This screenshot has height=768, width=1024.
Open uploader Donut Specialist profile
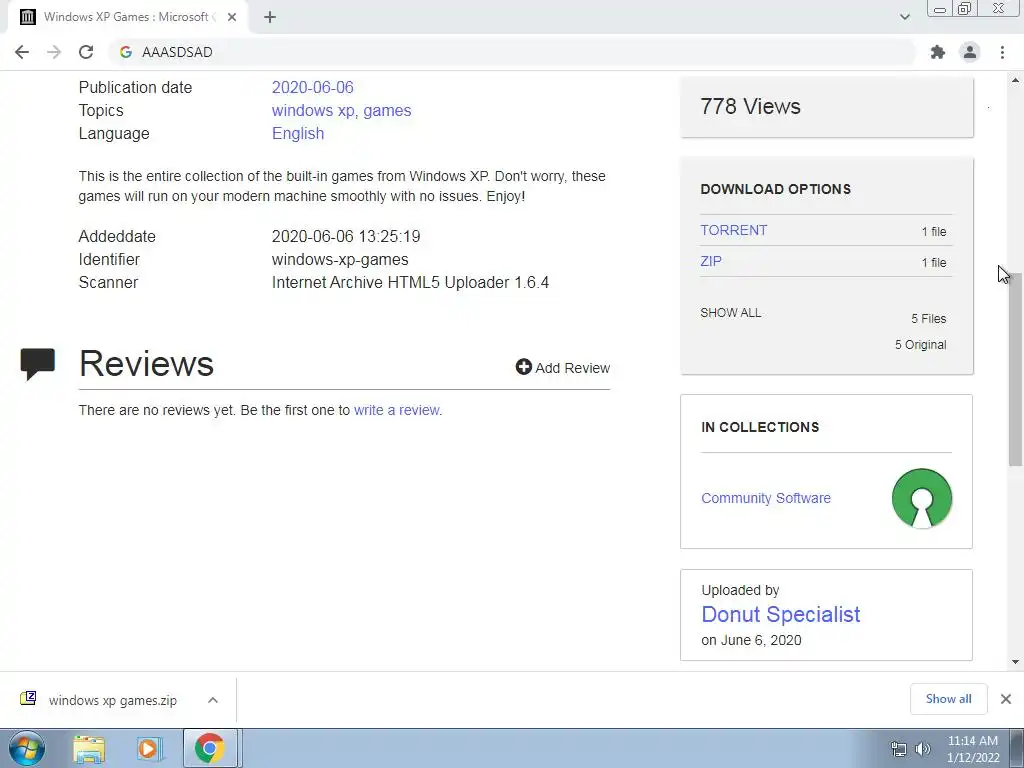click(x=780, y=615)
